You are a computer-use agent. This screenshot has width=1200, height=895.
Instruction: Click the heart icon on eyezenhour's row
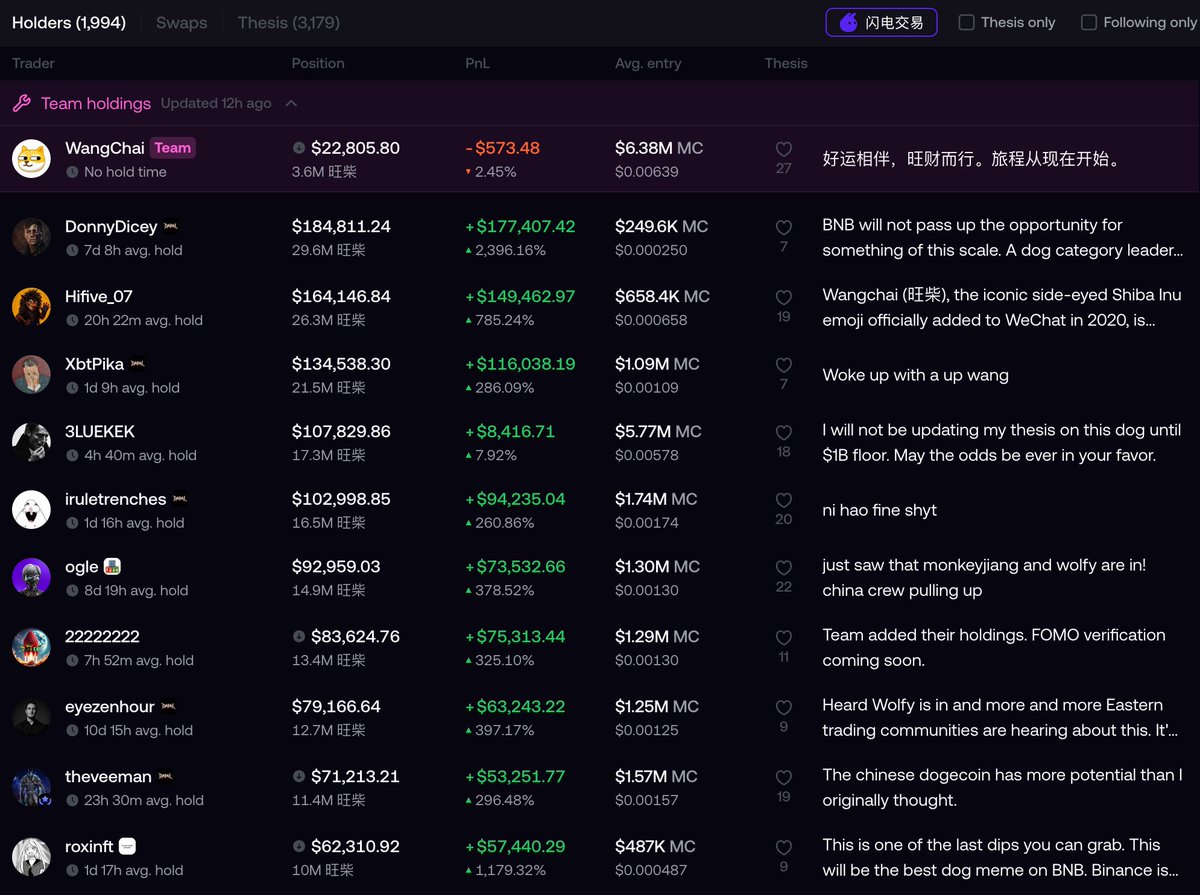pyautogui.click(x=784, y=708)
